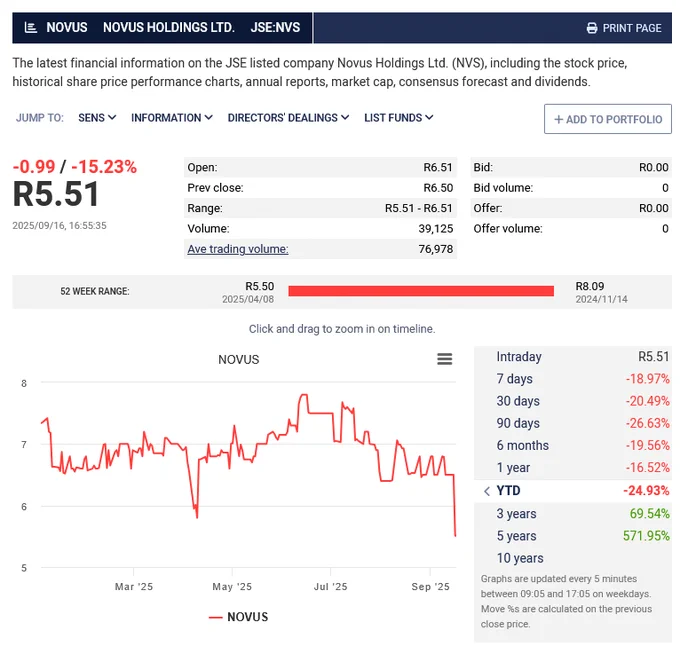The height and width of the screenshot is (654, 680).
Task: Select the 6 months period
Action: point(572,445)
